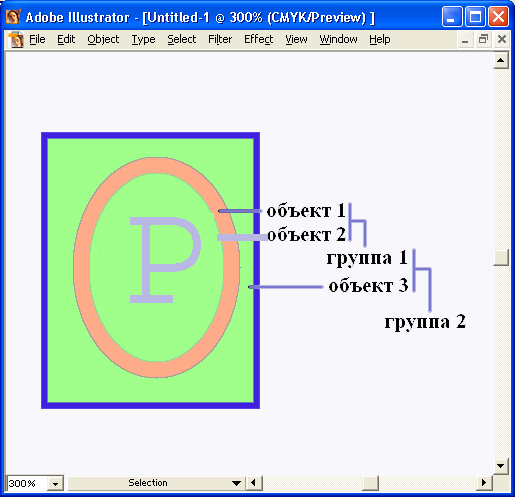This screenshot has width=515, height=497.
Task: Open the Object menu
Action: [103, 39]
